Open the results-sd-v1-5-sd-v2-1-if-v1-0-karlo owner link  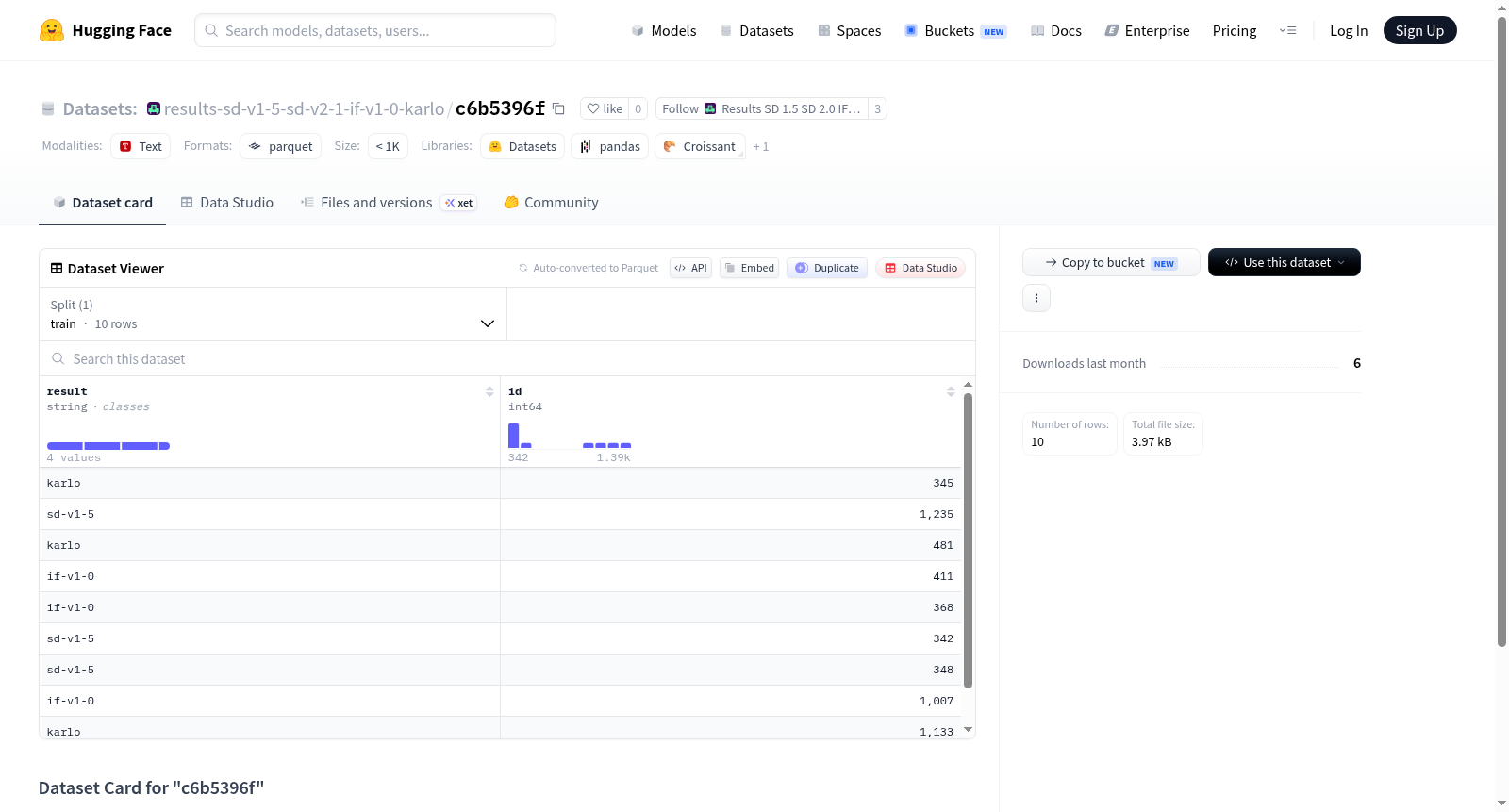pos(304,108)
